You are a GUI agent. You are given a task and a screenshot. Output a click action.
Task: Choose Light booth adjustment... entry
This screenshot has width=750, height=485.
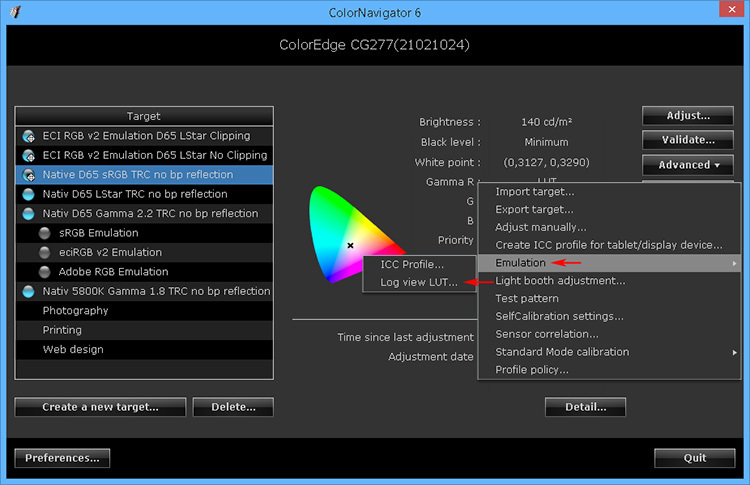click(x=609, y=281)
